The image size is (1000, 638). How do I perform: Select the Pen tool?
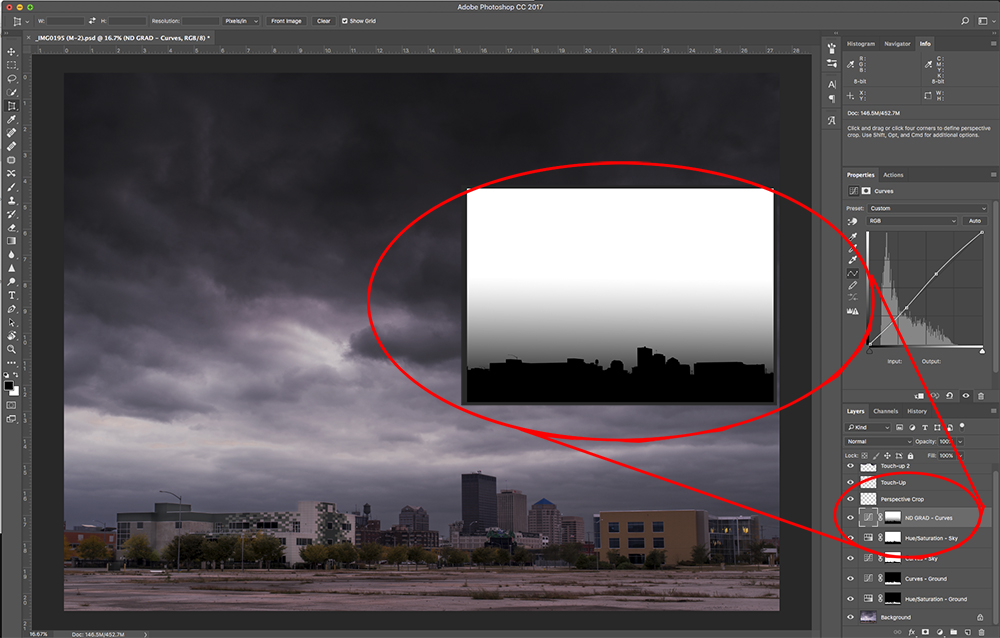tap(11, 309)
